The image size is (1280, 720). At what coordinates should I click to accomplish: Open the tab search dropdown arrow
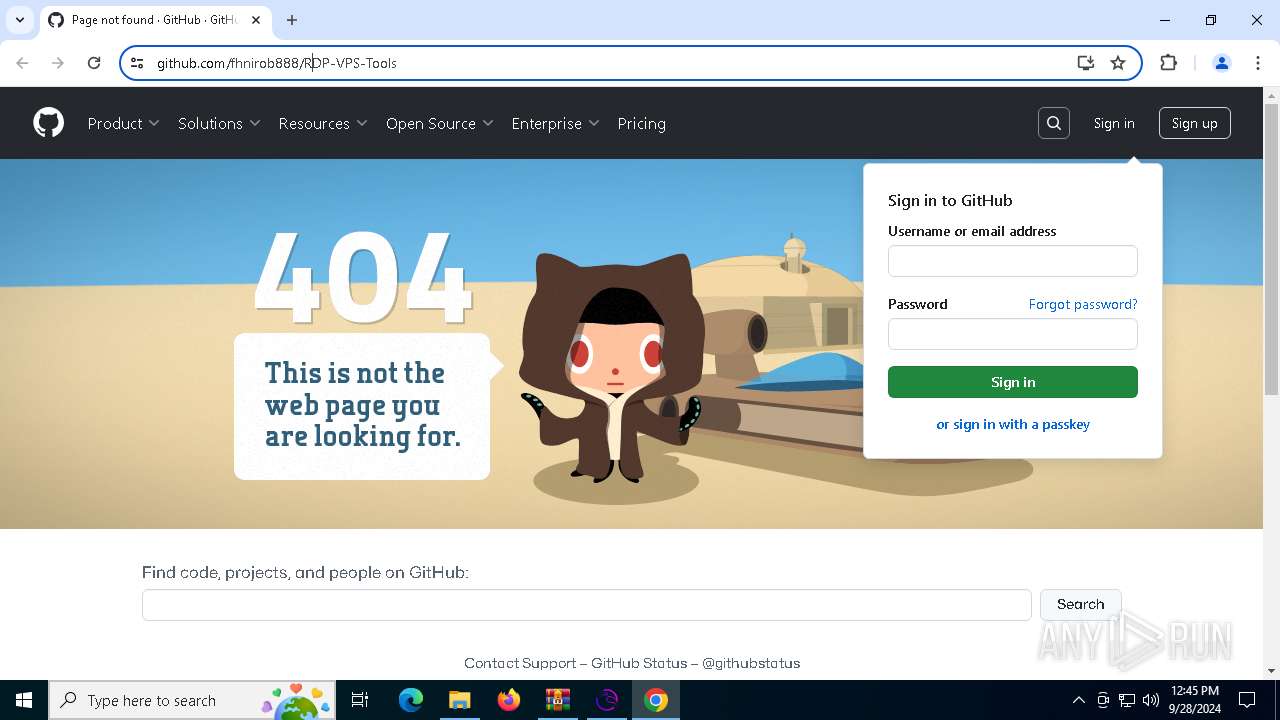[x=20, y=20]
